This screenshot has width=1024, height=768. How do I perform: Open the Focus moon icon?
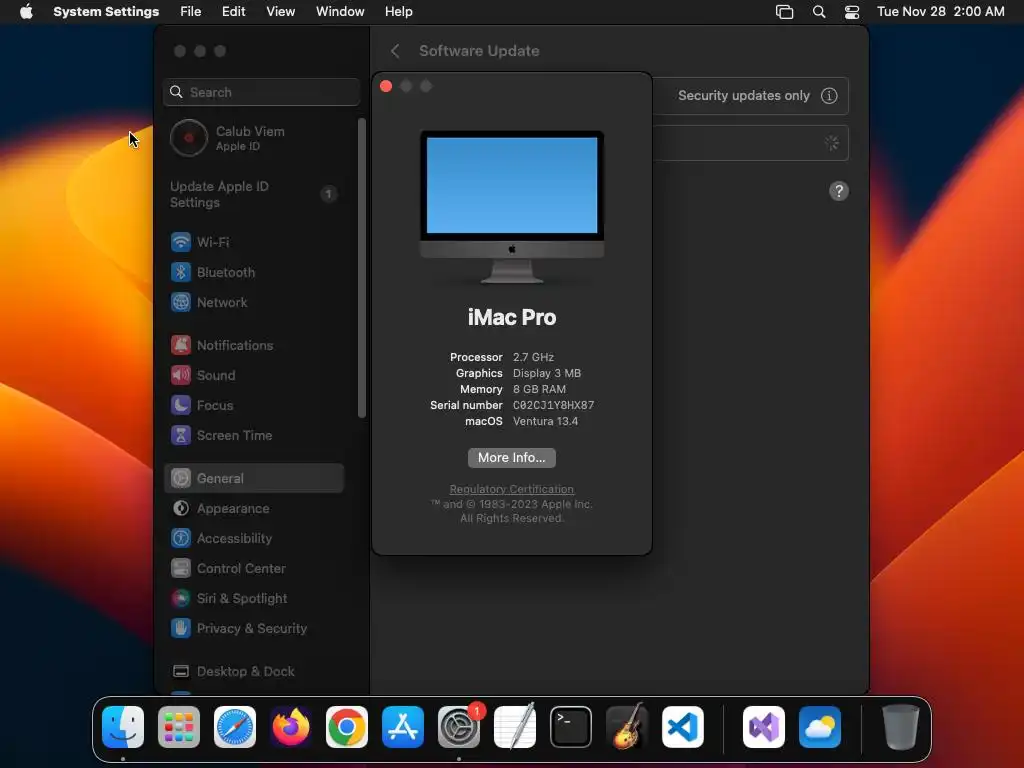[x=181, y=406]
